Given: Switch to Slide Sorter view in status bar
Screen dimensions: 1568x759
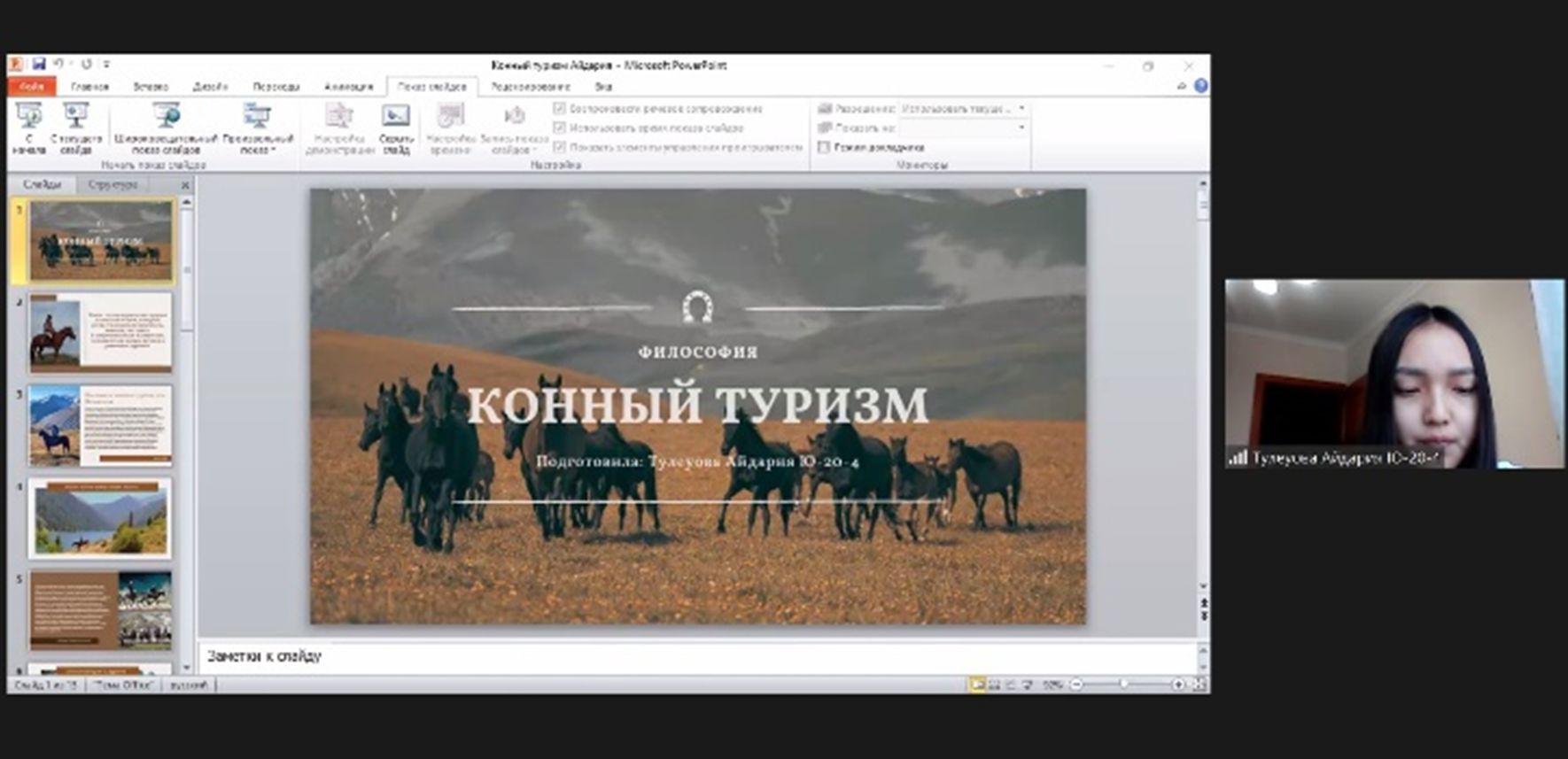Looking at the screenshot, I should click(x=994, y=685).
